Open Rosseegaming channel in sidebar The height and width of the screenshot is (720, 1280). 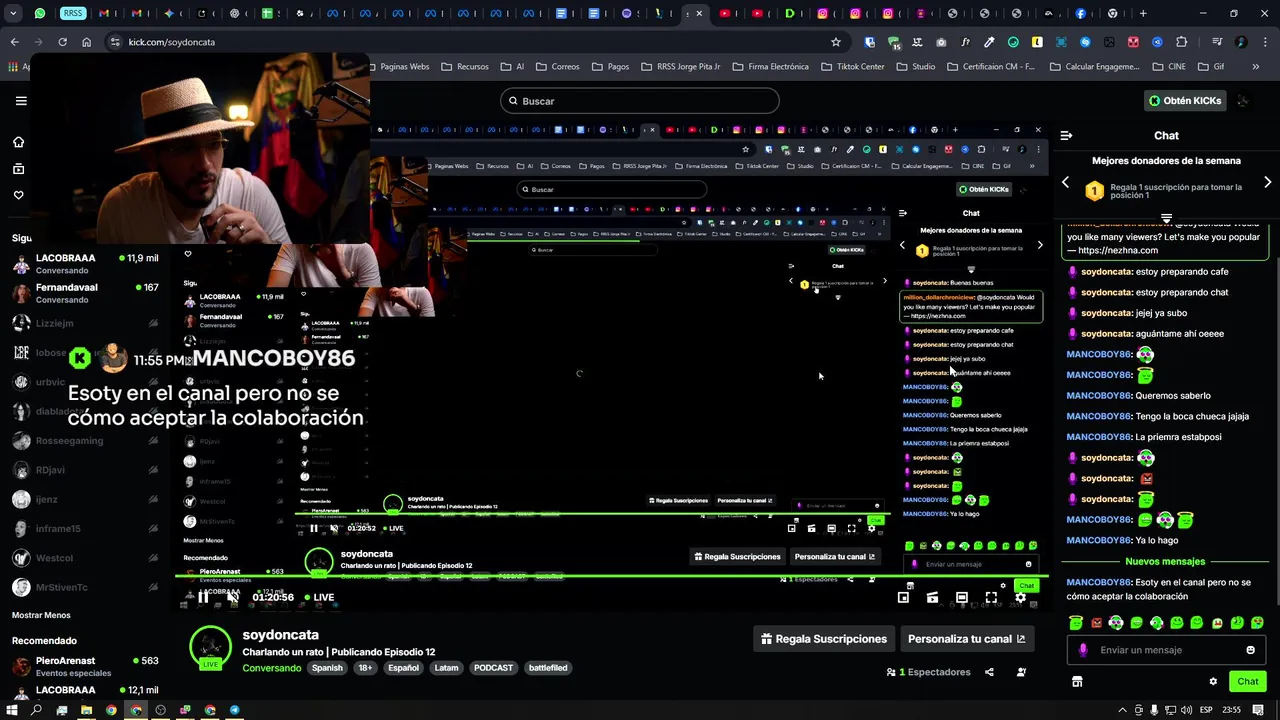point(85,441)
